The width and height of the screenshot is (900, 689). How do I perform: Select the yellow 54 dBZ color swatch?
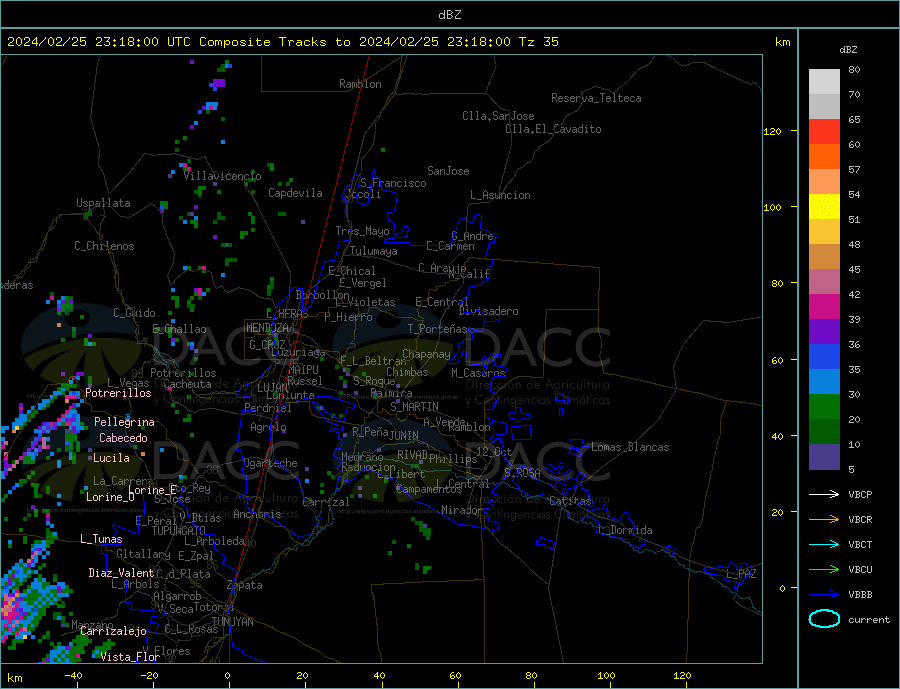(824, 207)
